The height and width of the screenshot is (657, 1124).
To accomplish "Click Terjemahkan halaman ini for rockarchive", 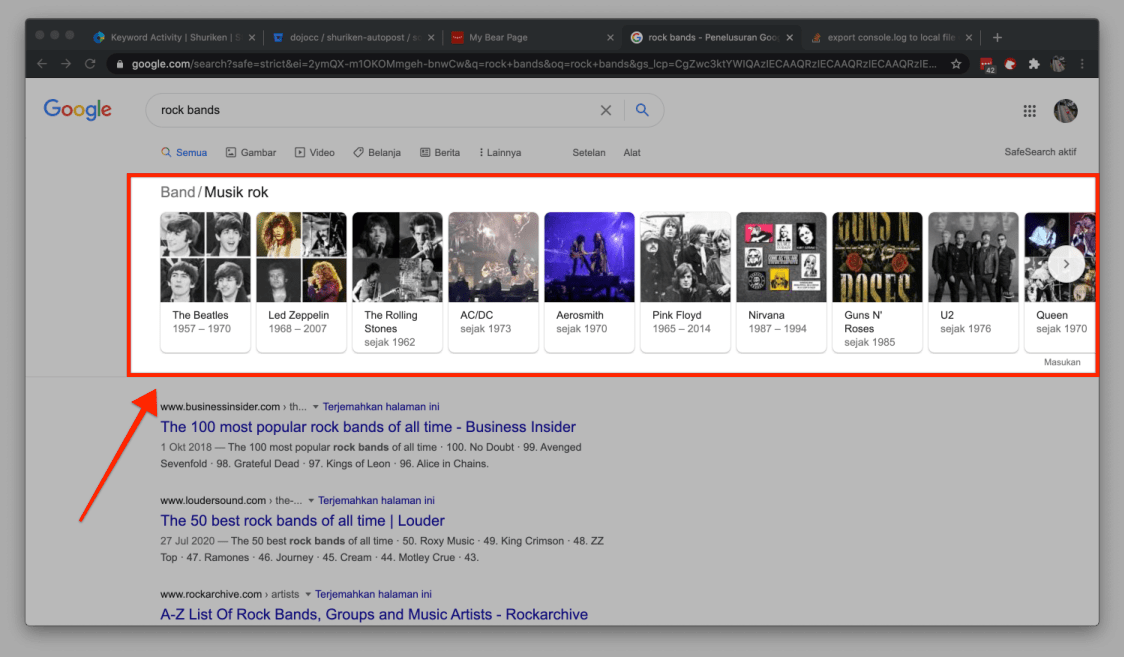I will click(x=373, y=595).
